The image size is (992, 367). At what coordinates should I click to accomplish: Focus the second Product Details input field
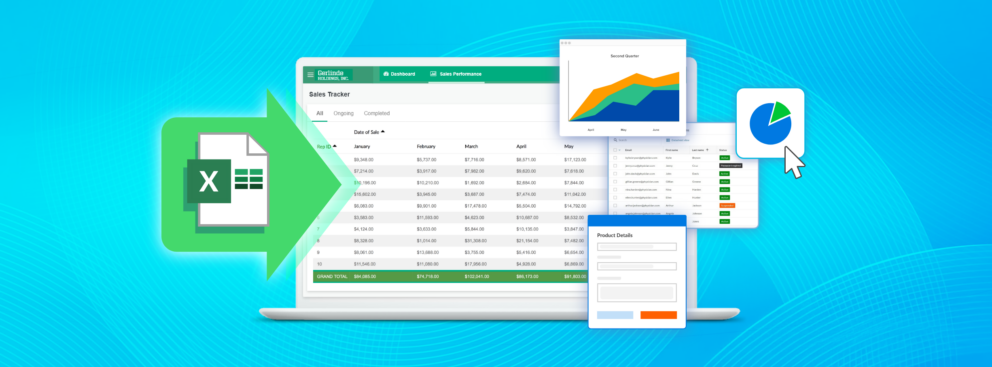coord(637,266)
